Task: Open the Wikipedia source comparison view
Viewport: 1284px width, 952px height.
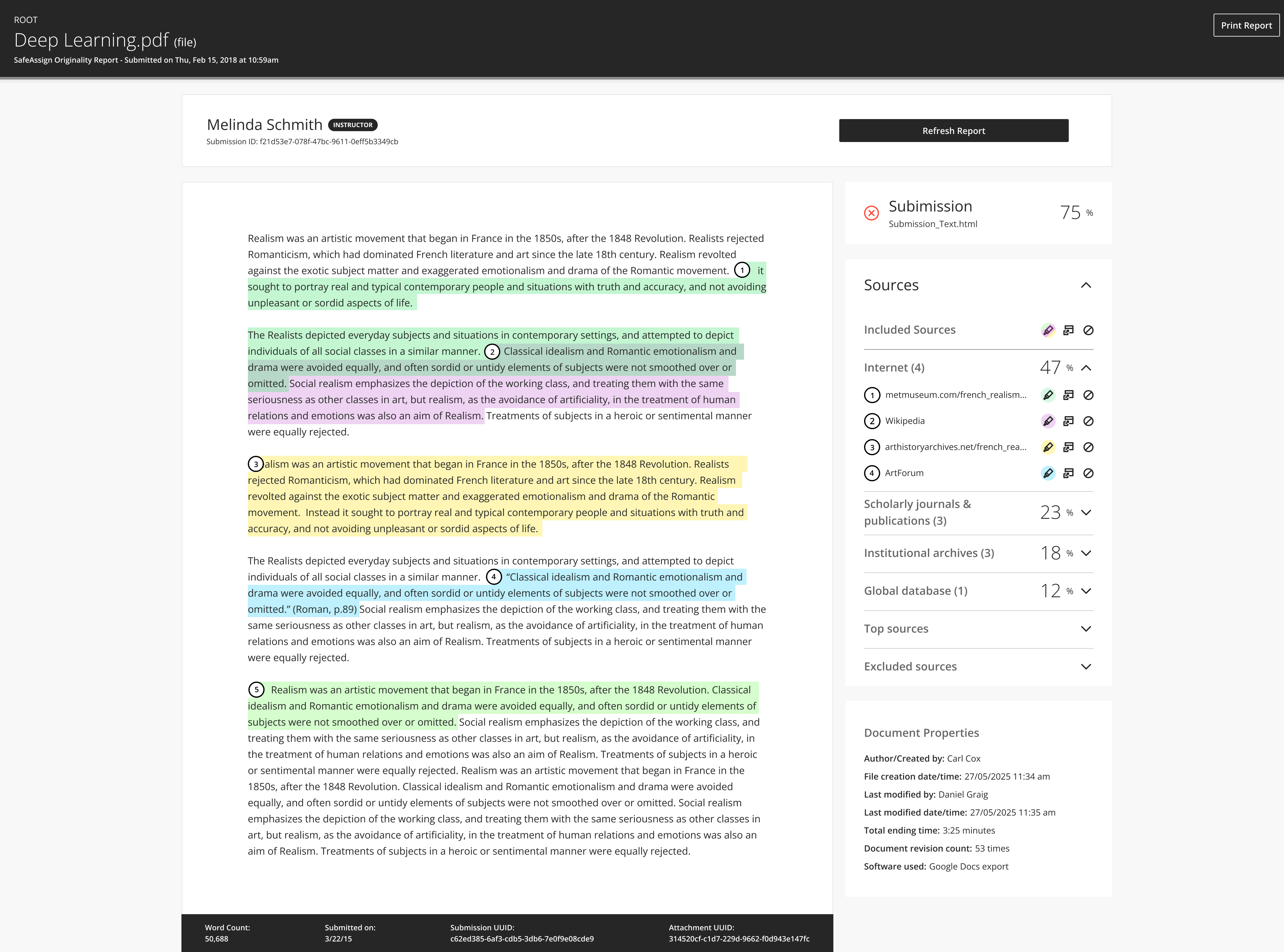Action: [1068, 421]
